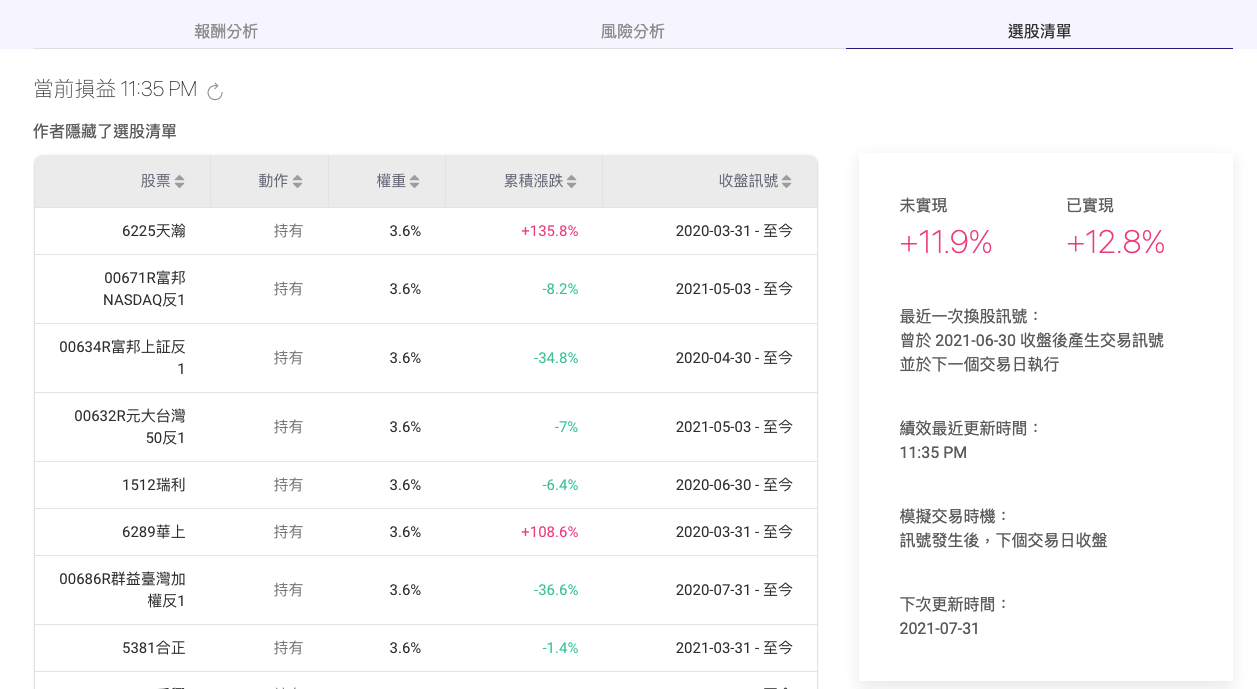Select the 6225天瀚 stock row
The image size is (1257, 689).
pos(153,231)
